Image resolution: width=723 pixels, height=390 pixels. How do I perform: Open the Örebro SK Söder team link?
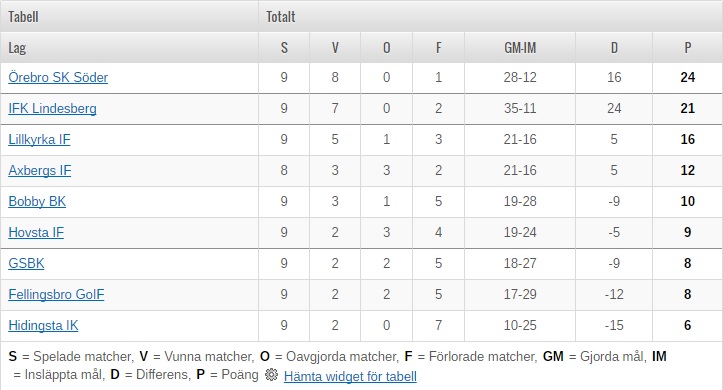click(x=58, y=77)
